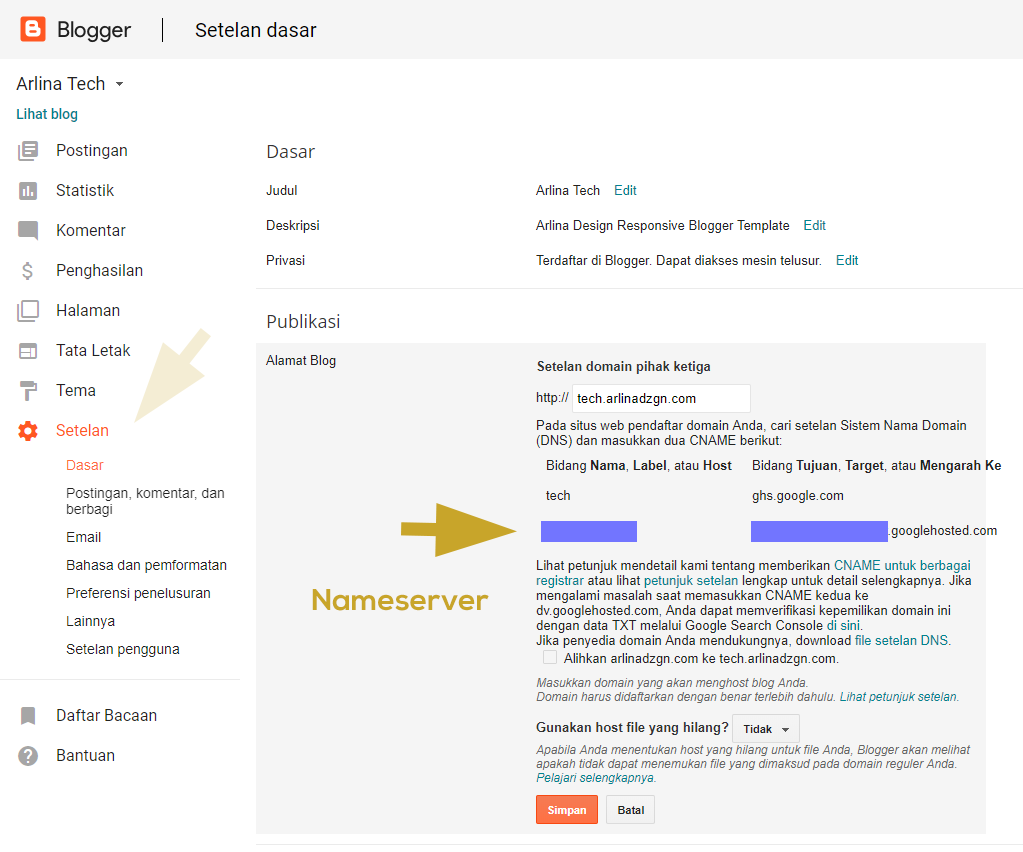Click the Simpan button
Viewport: 1023px width, 852px height.
pos(567,810)
